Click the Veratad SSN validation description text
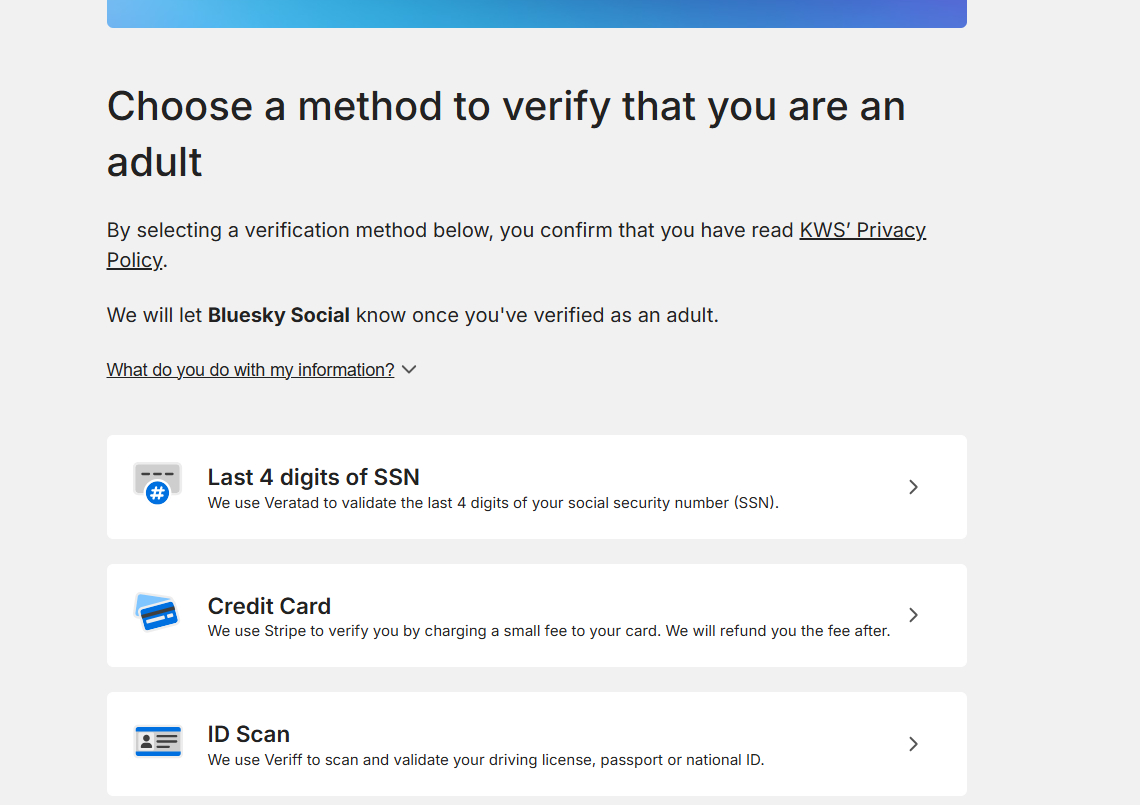Viewport: 1140px width, 805px height. [493, 503]
